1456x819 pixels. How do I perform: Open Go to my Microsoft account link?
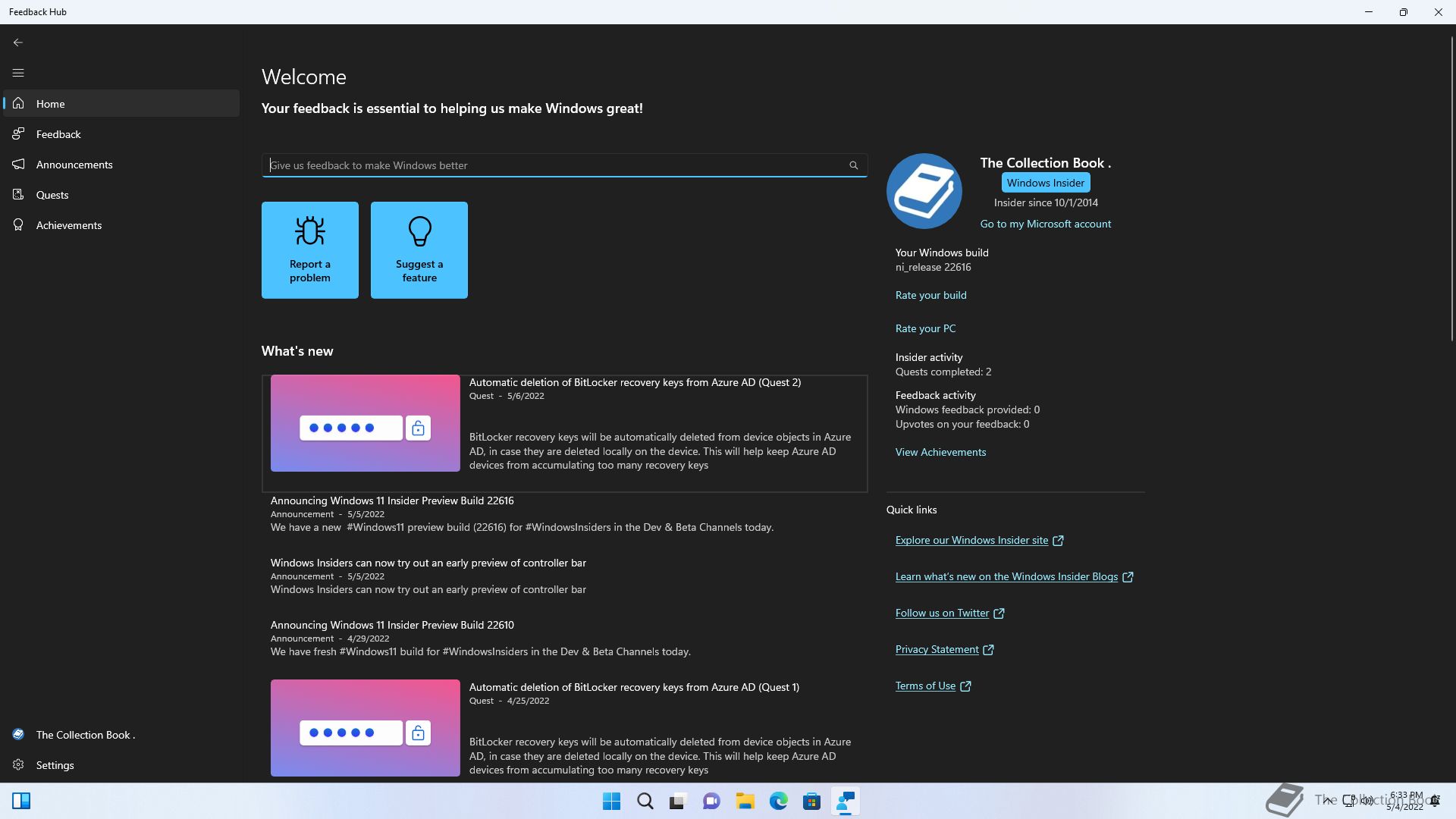1046,224
